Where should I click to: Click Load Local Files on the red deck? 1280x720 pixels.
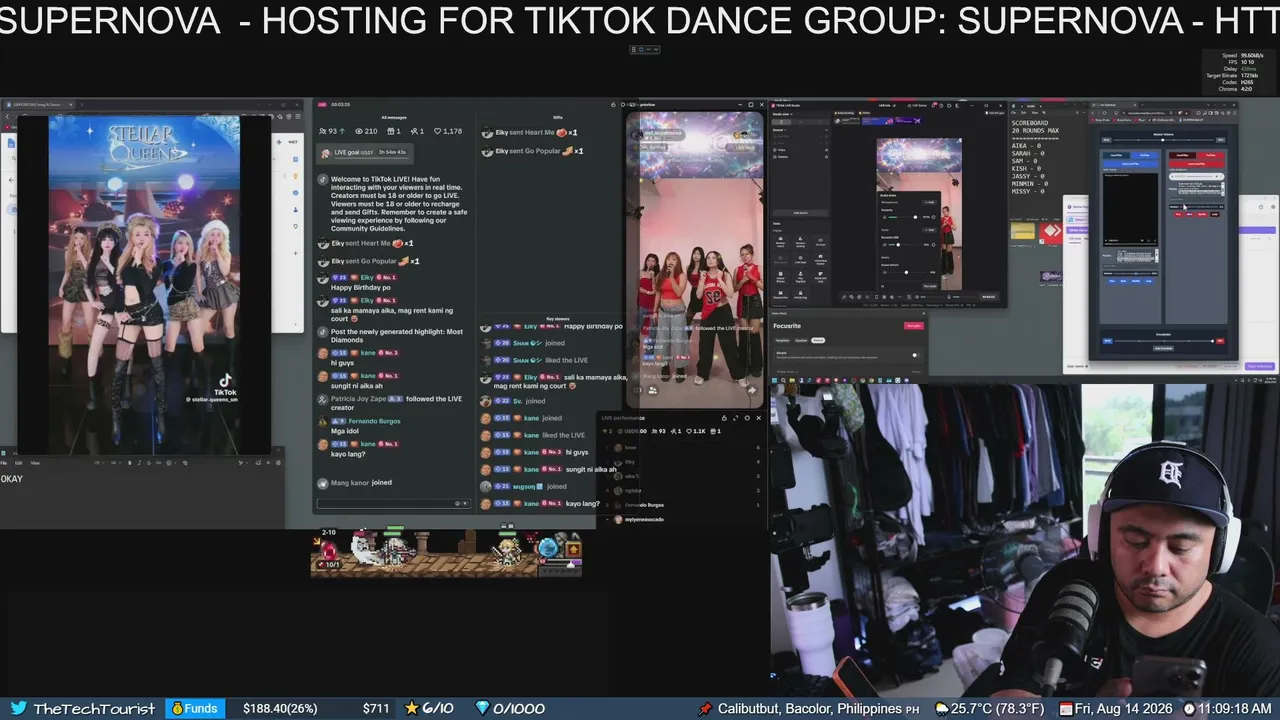point(1197,164)
